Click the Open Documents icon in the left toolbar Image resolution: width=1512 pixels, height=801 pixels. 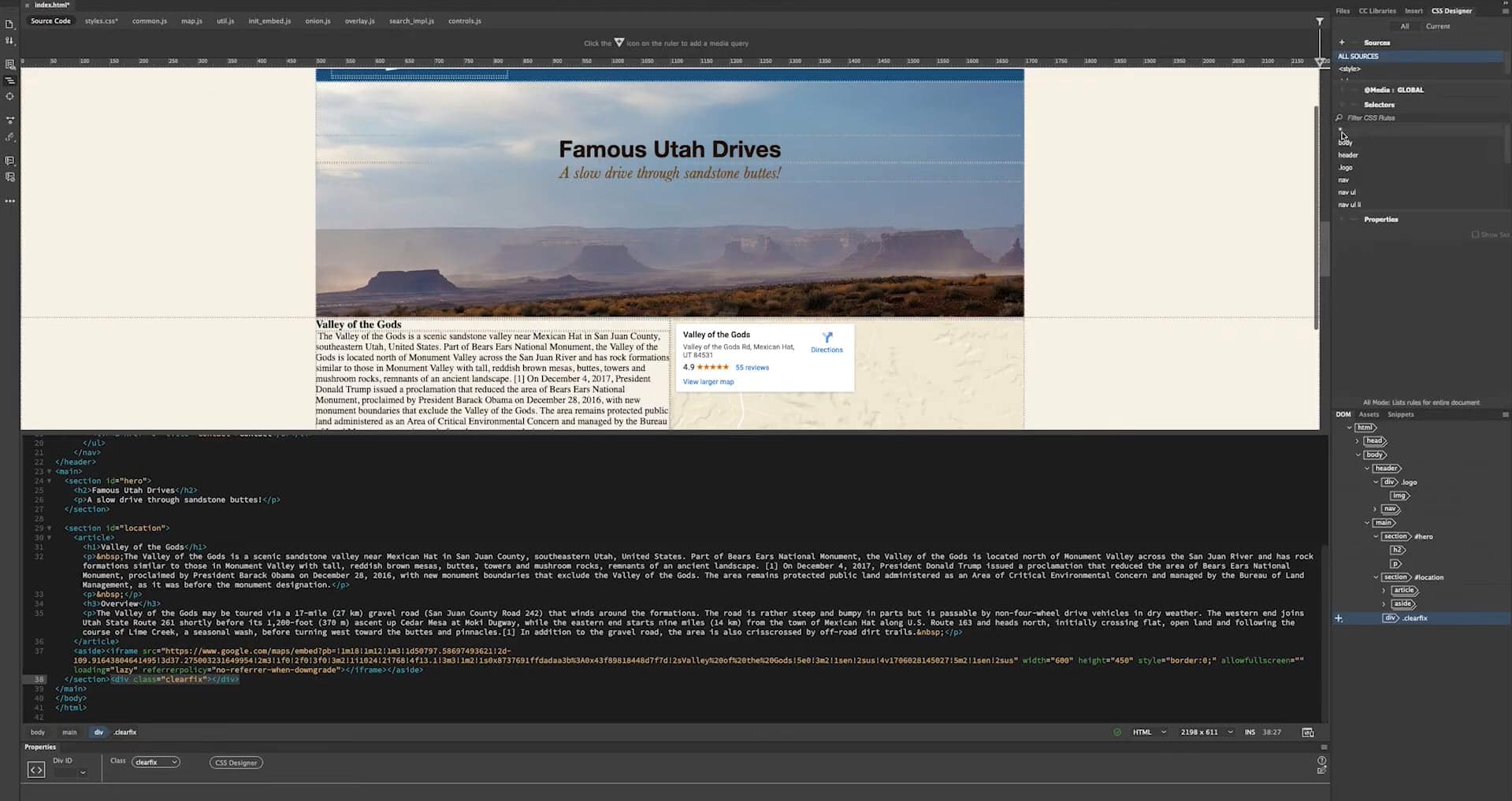coord(9,24)
